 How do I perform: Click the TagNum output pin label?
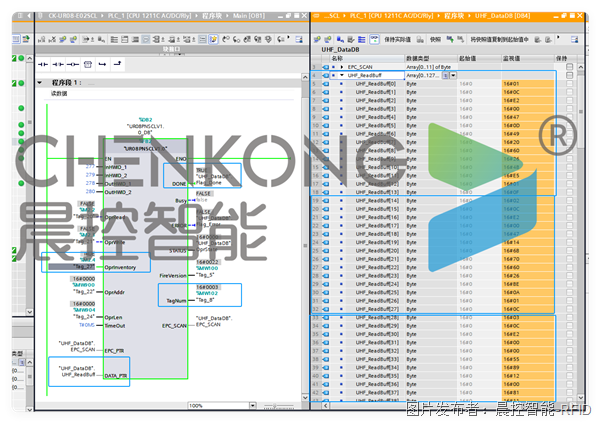click(x=176, y=301)
